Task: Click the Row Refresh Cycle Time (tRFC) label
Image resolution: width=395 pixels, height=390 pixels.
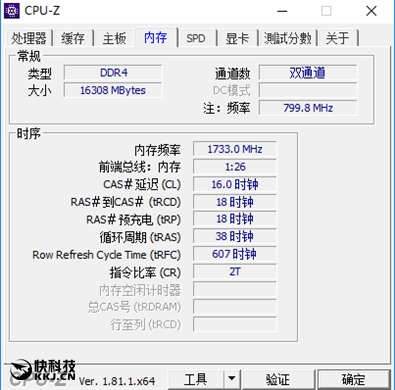Action: pos(106,255)
